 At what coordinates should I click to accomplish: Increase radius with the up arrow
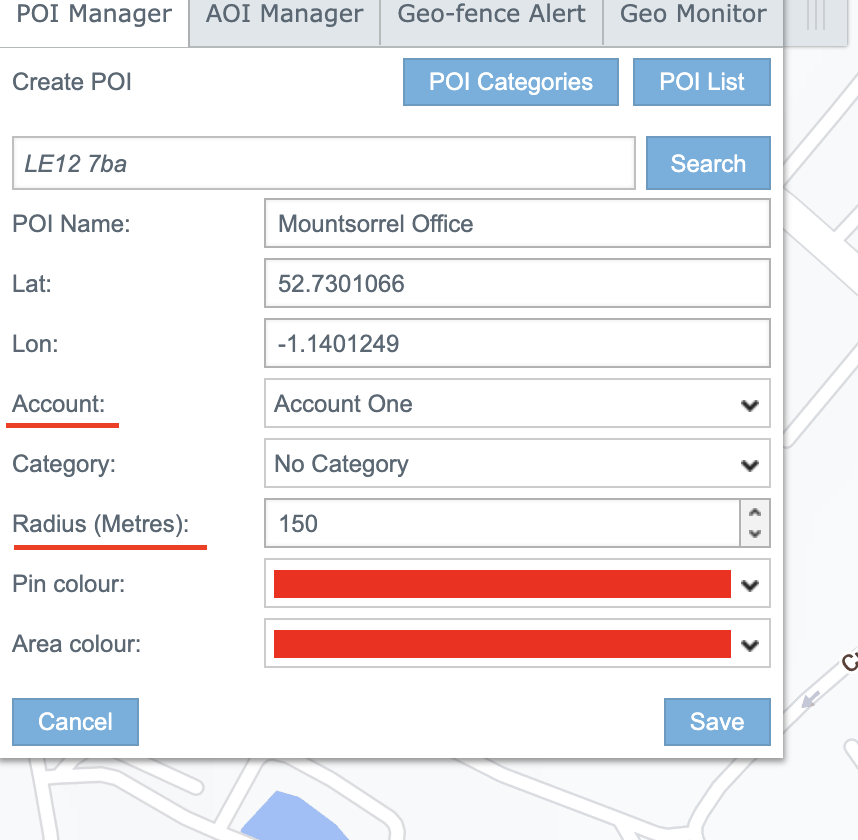755,513
